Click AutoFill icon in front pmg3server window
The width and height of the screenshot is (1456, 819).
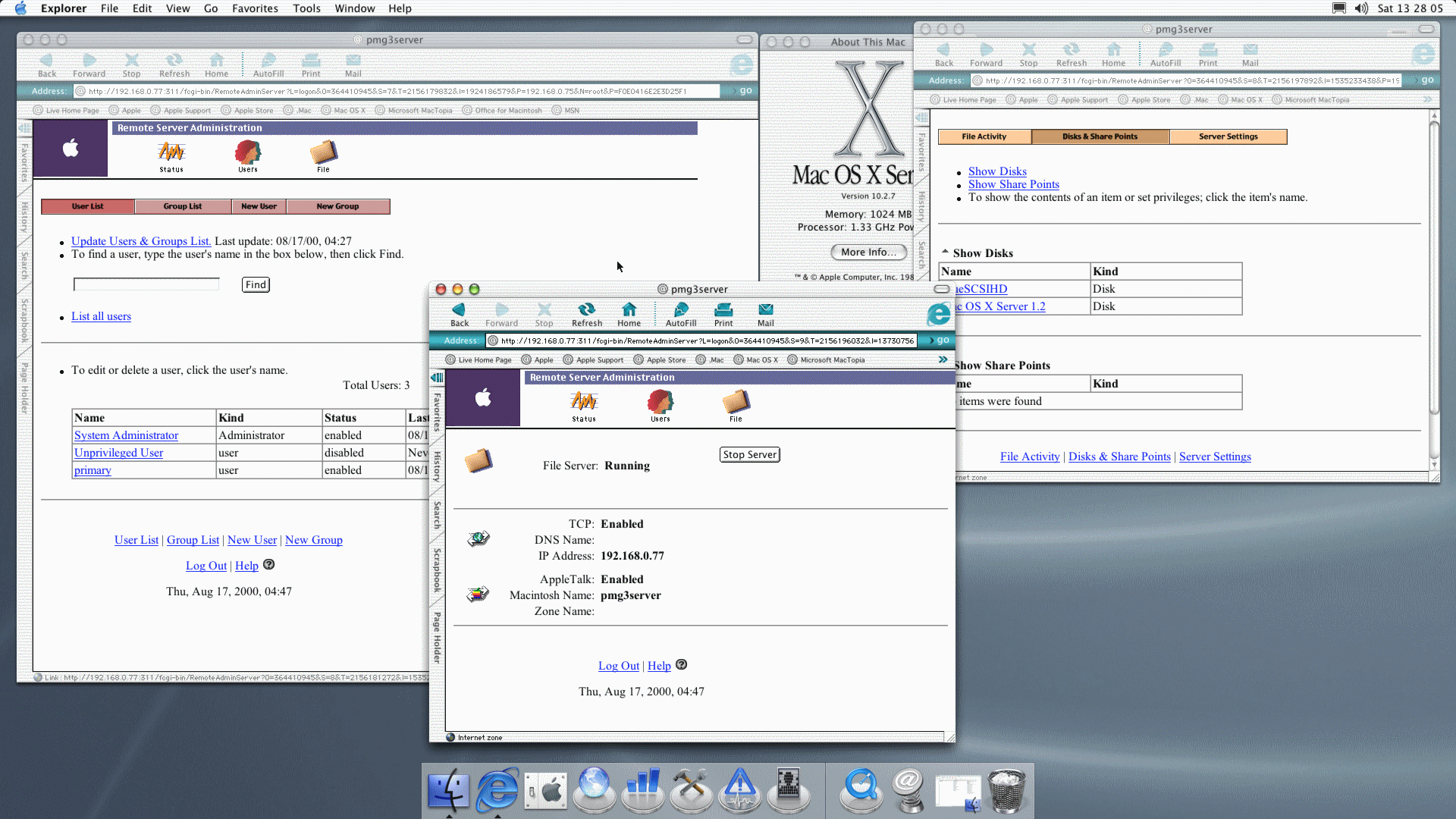pos(681,309)
